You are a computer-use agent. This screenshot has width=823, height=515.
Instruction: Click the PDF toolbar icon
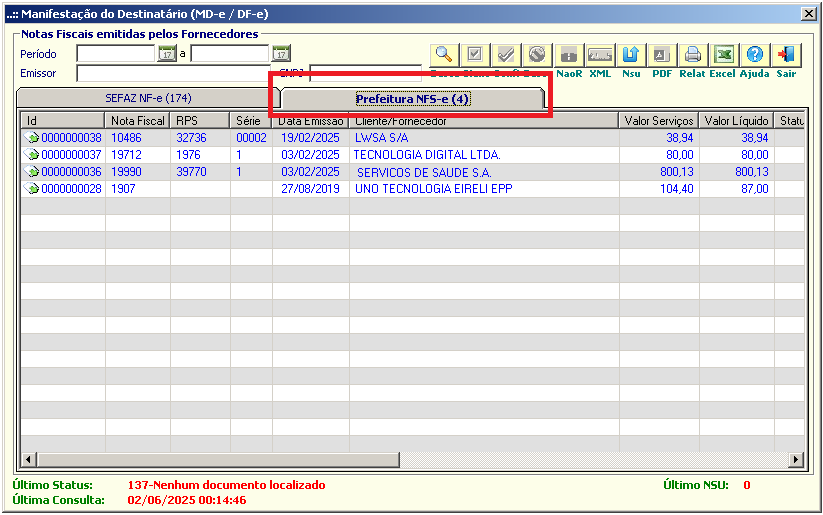[661, 55]
